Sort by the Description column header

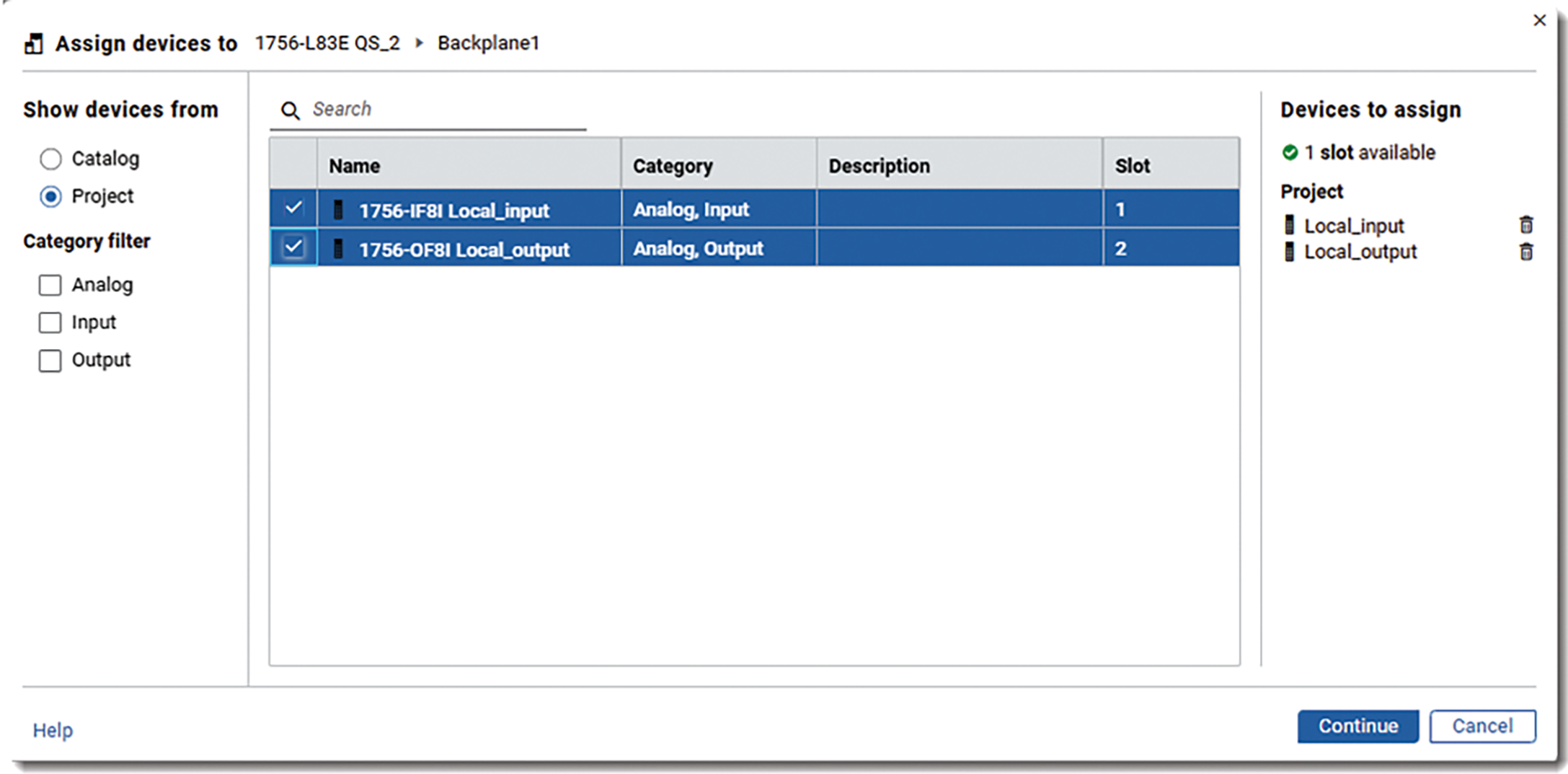click(x=960, y=165)
